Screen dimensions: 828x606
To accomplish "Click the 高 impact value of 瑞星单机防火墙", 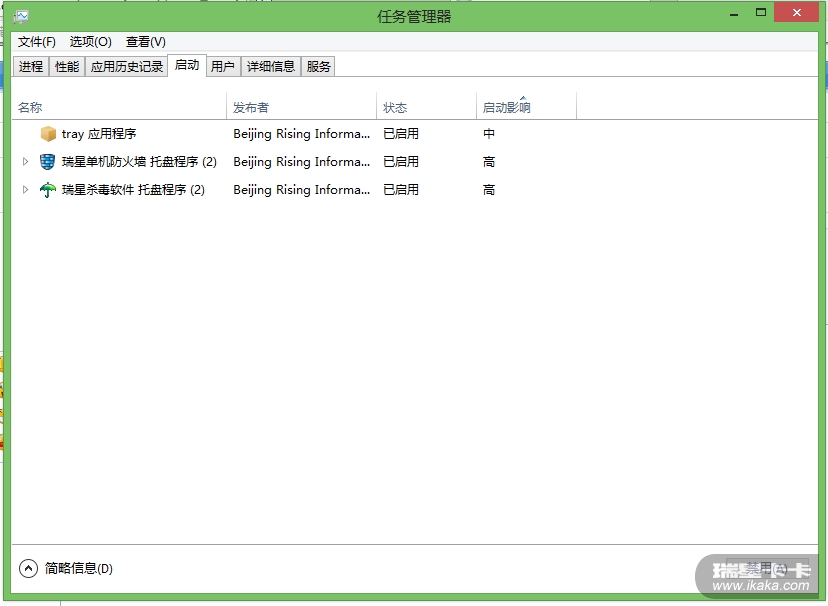I will tap(489, 162).
